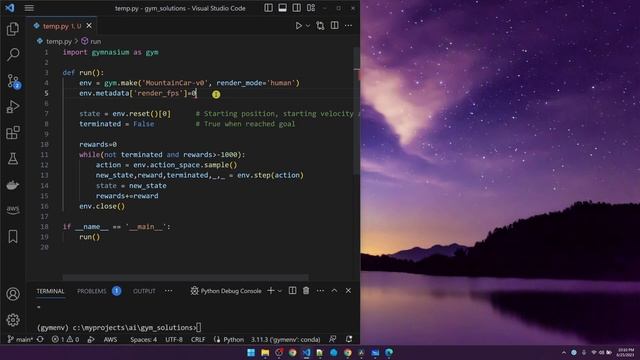Run the Python file with the play button
The width and height of the screenshot is (640, 360).
click(299, 26)
